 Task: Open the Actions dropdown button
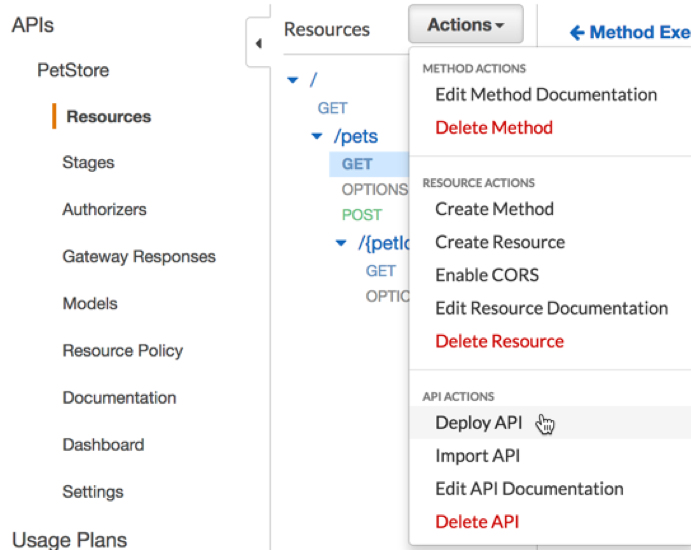[x=465, y=26]
